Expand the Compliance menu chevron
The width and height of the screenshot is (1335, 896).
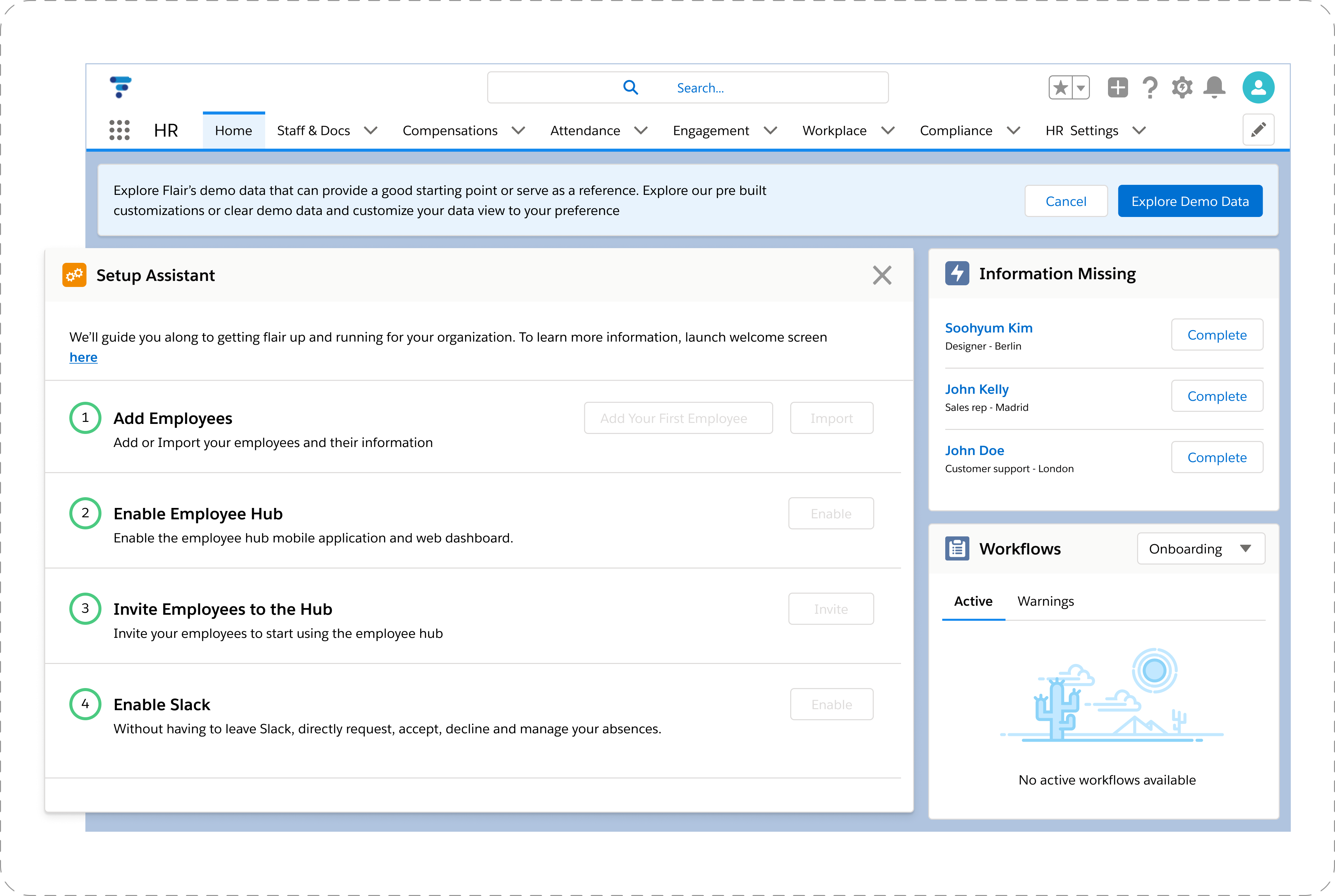1013,131
